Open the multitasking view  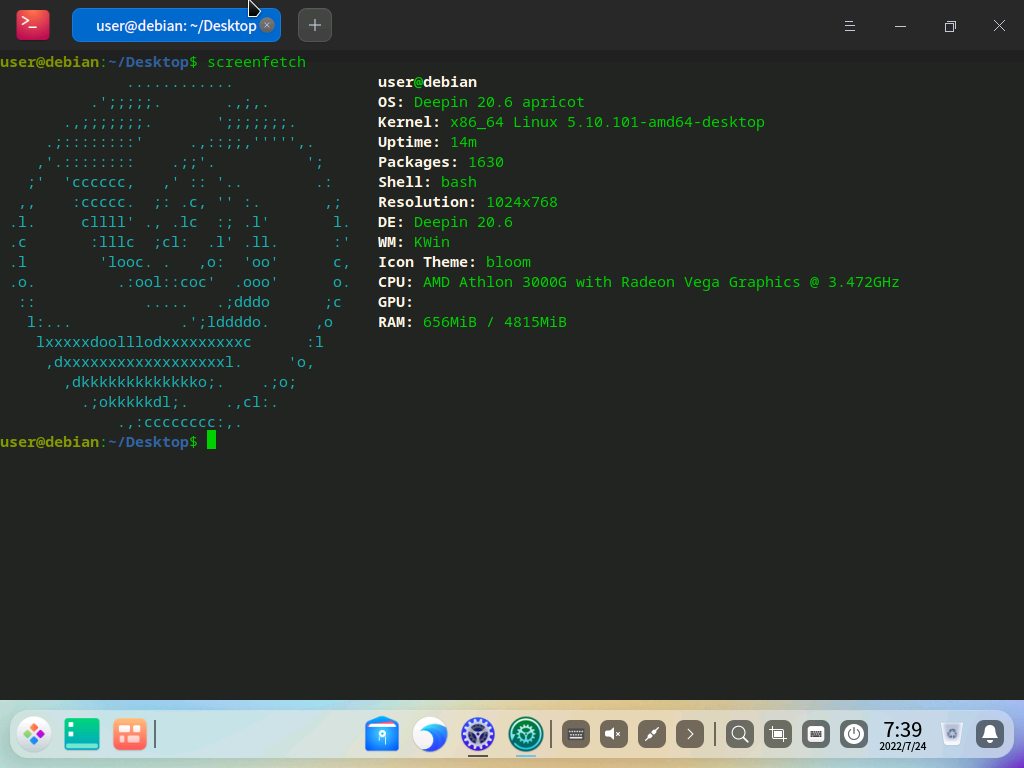point(130,735)
